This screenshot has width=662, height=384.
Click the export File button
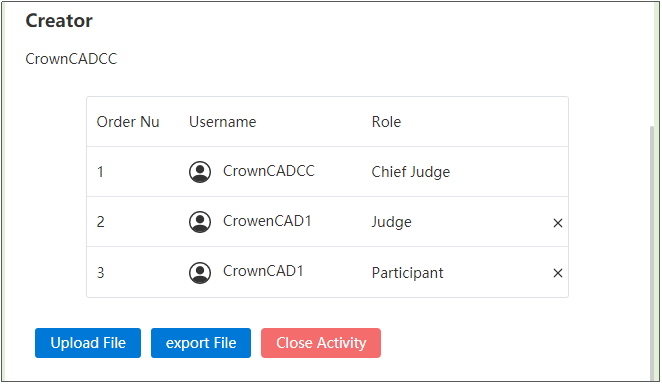(x=201, y=343)
